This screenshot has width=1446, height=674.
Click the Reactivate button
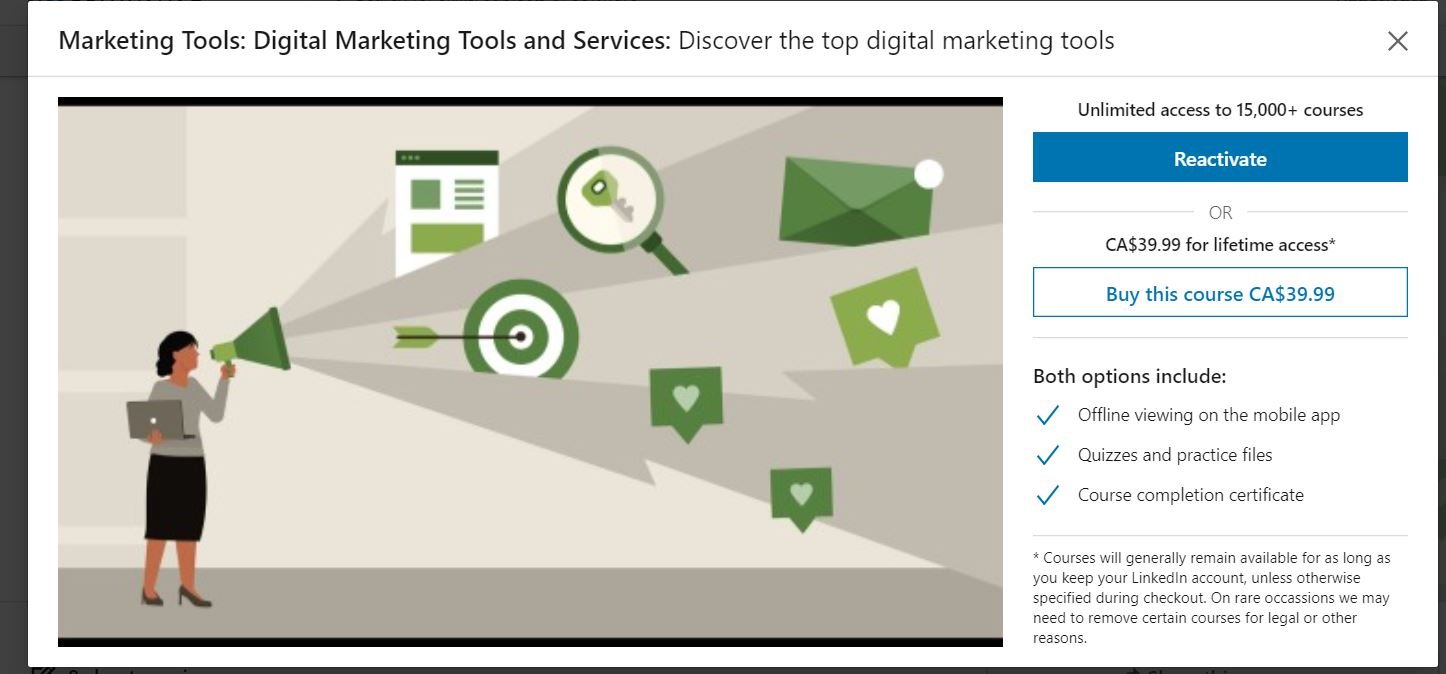pos(1219,158)
